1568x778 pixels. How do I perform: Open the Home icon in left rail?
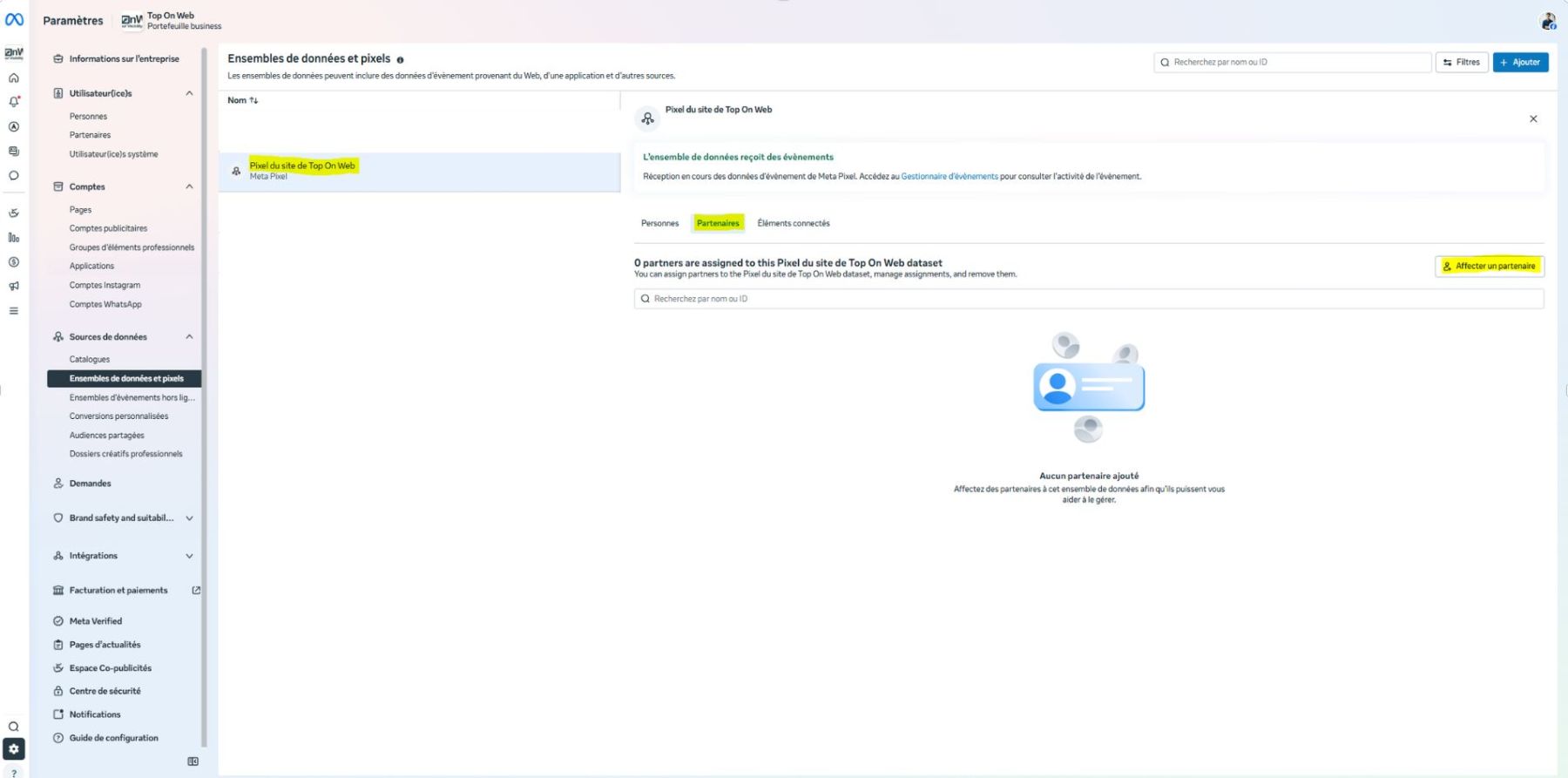14,78
